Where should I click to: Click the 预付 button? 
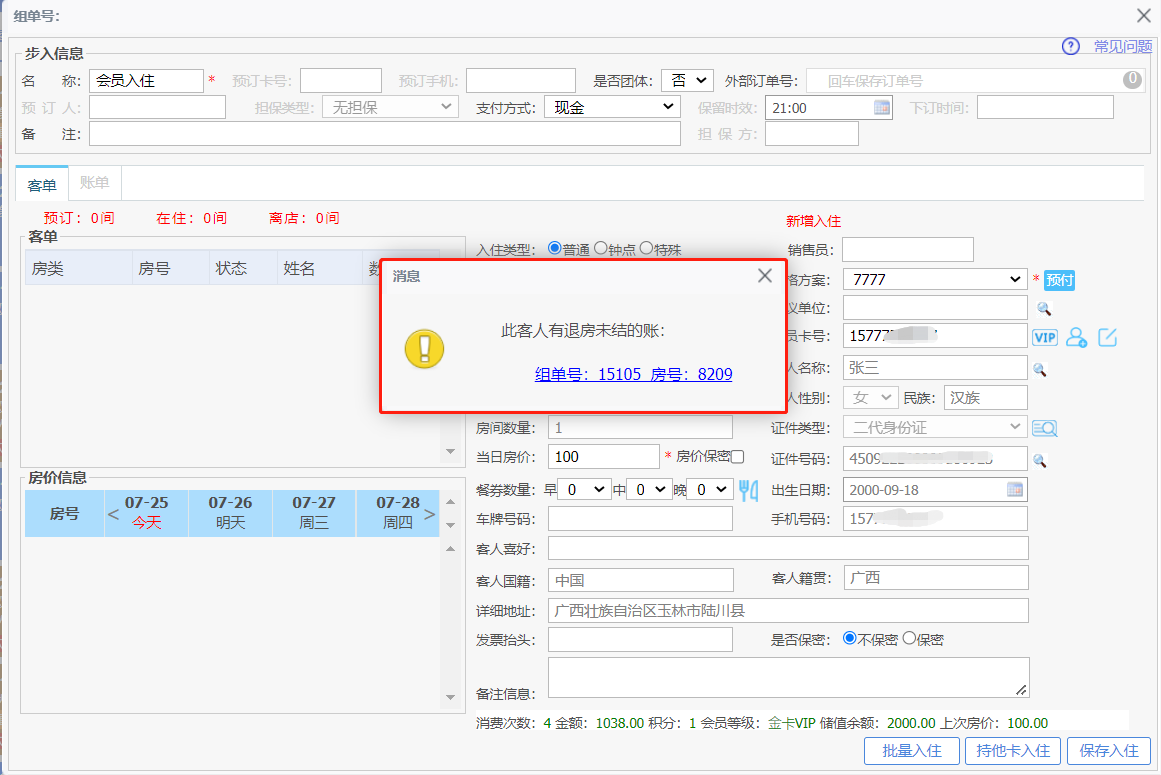pos(1059,280)
